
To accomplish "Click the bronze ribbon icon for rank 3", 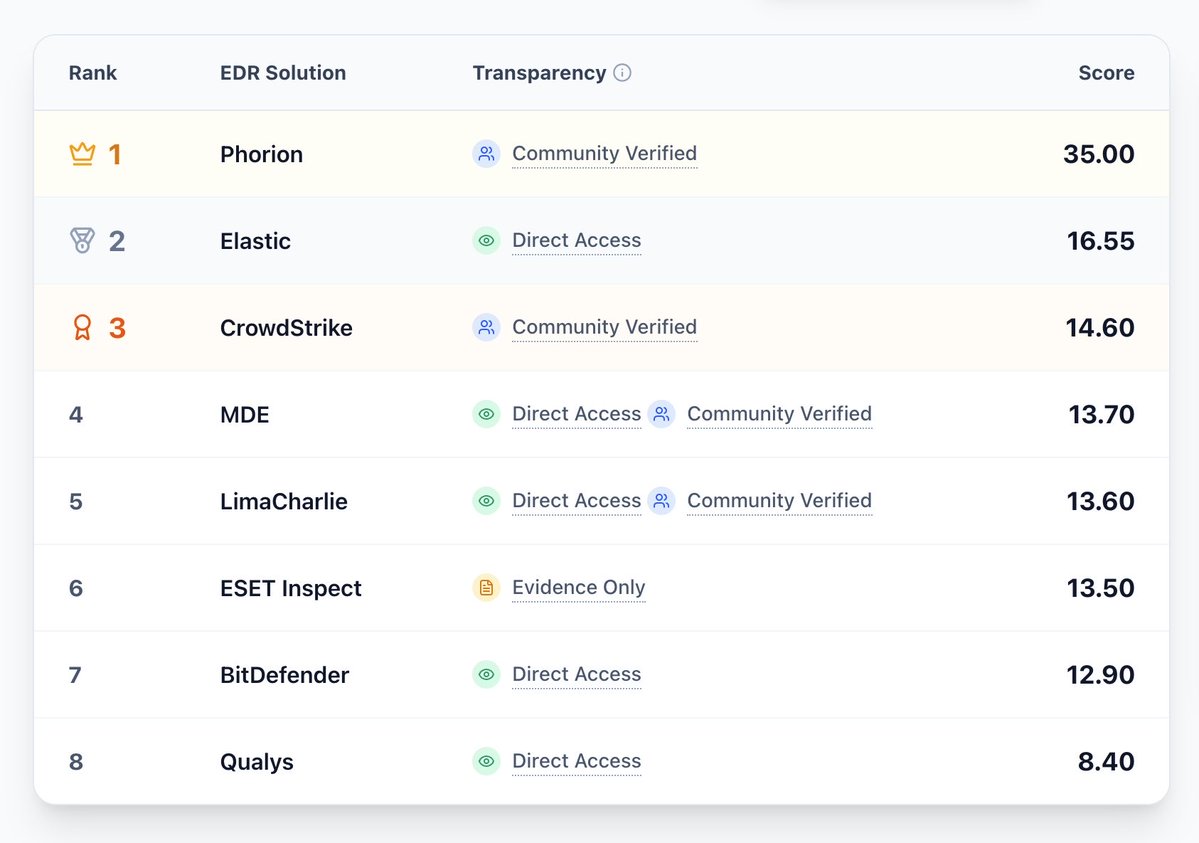I will (83, 327).
